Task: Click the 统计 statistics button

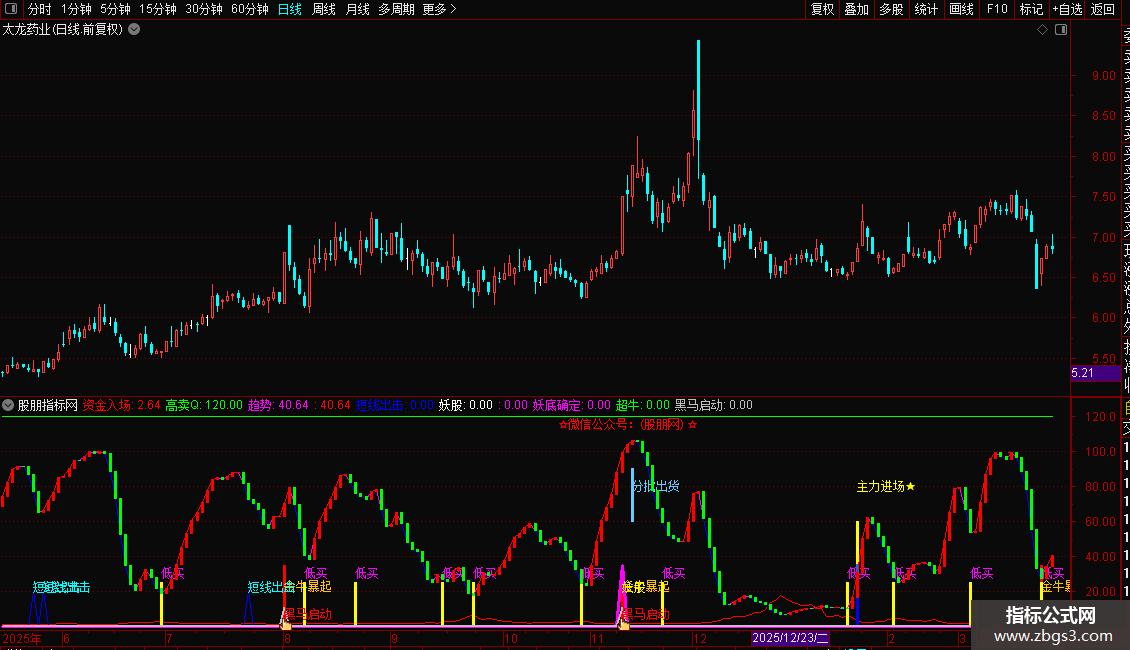Action: pyautogui.click(x=926, y=9)
